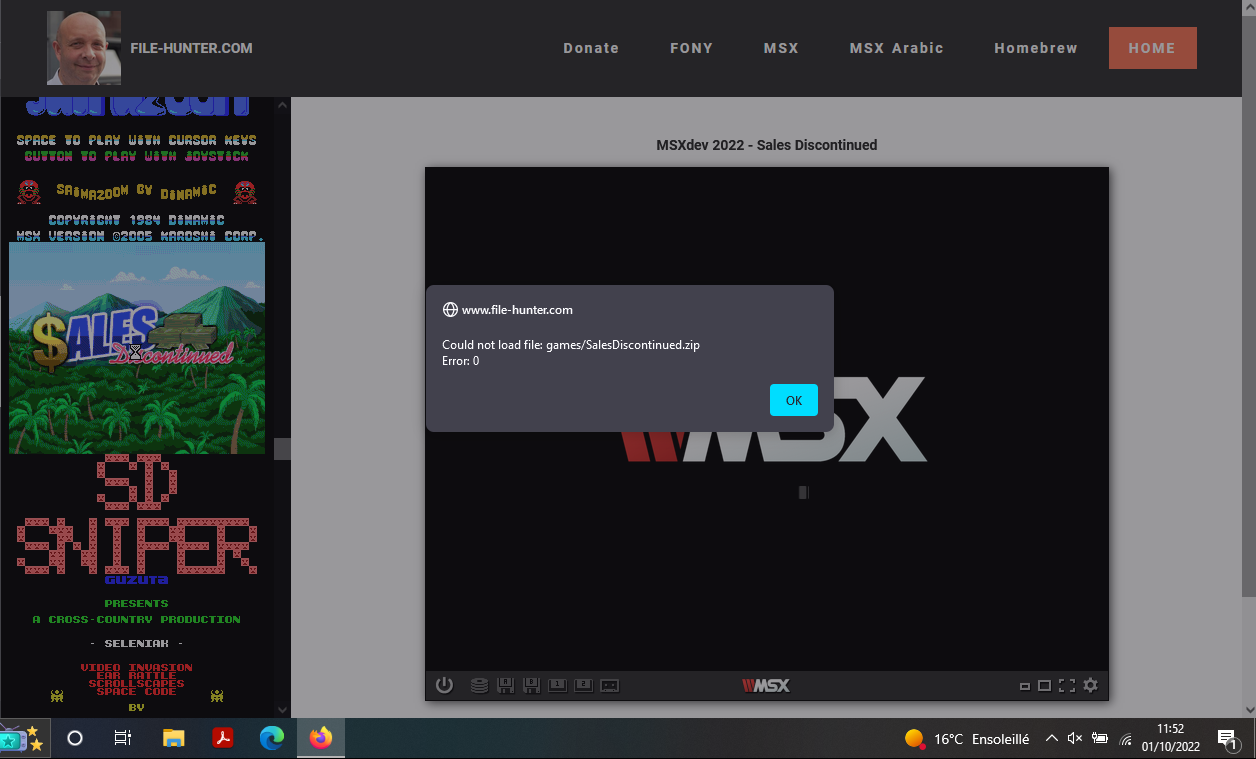Viewport: 1256px width, 759px height.
Task: Open the FONY menu item
Action: click(691, 48)
